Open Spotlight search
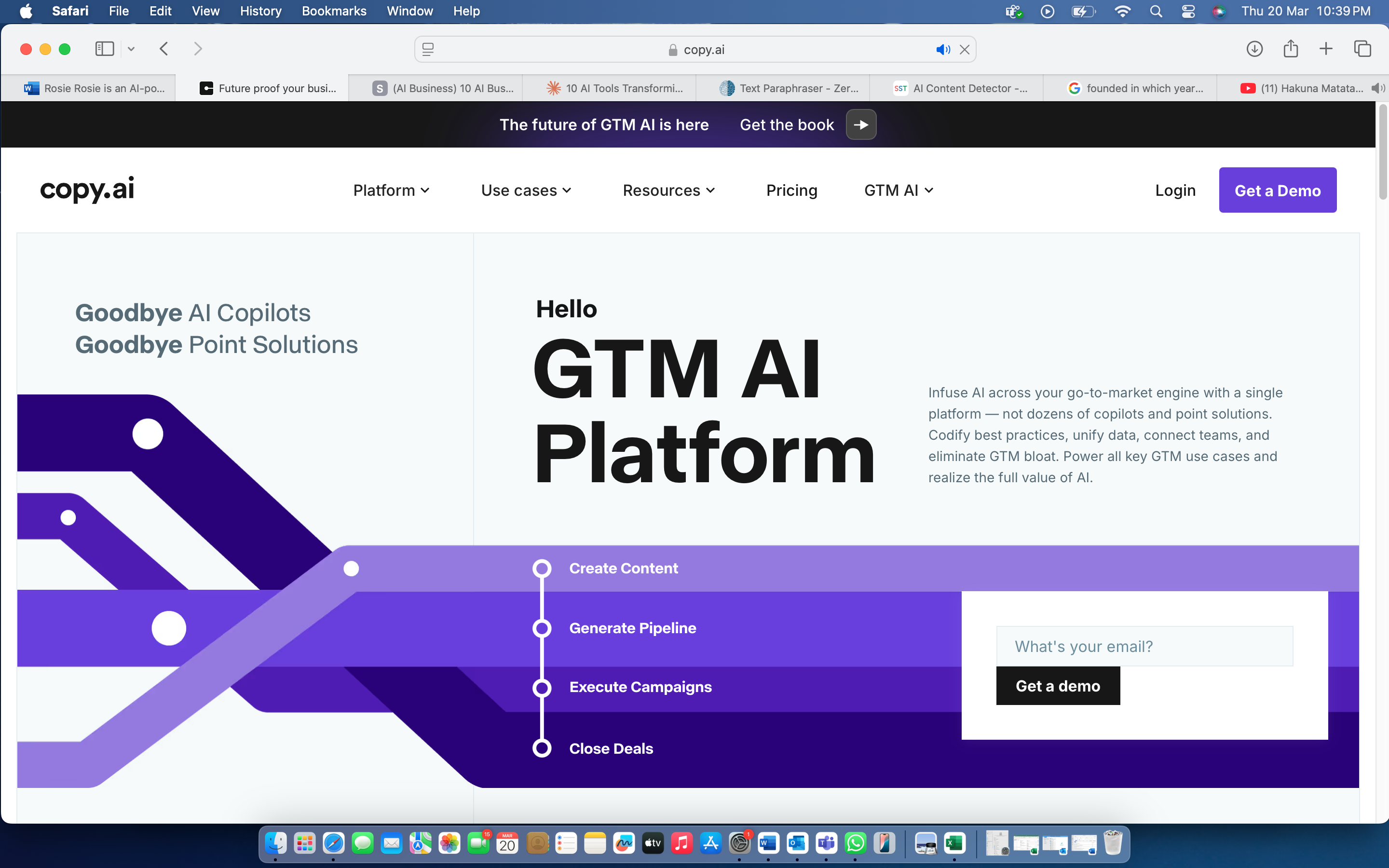The image size is (1389, 868). 1156,11
